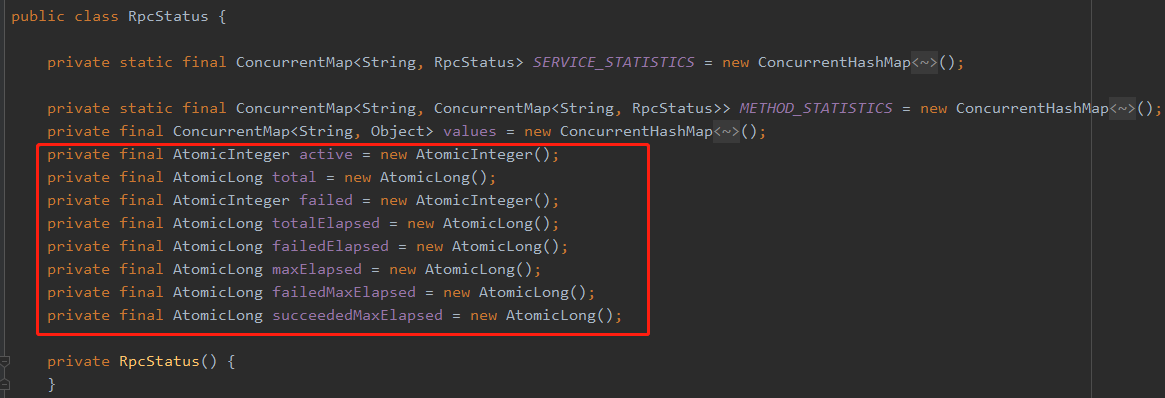Screen dimensions: 1165x398
Task: Expand the folded diamond on SERVICE_STATISTICS line
Action: click(x=925, y=62)
